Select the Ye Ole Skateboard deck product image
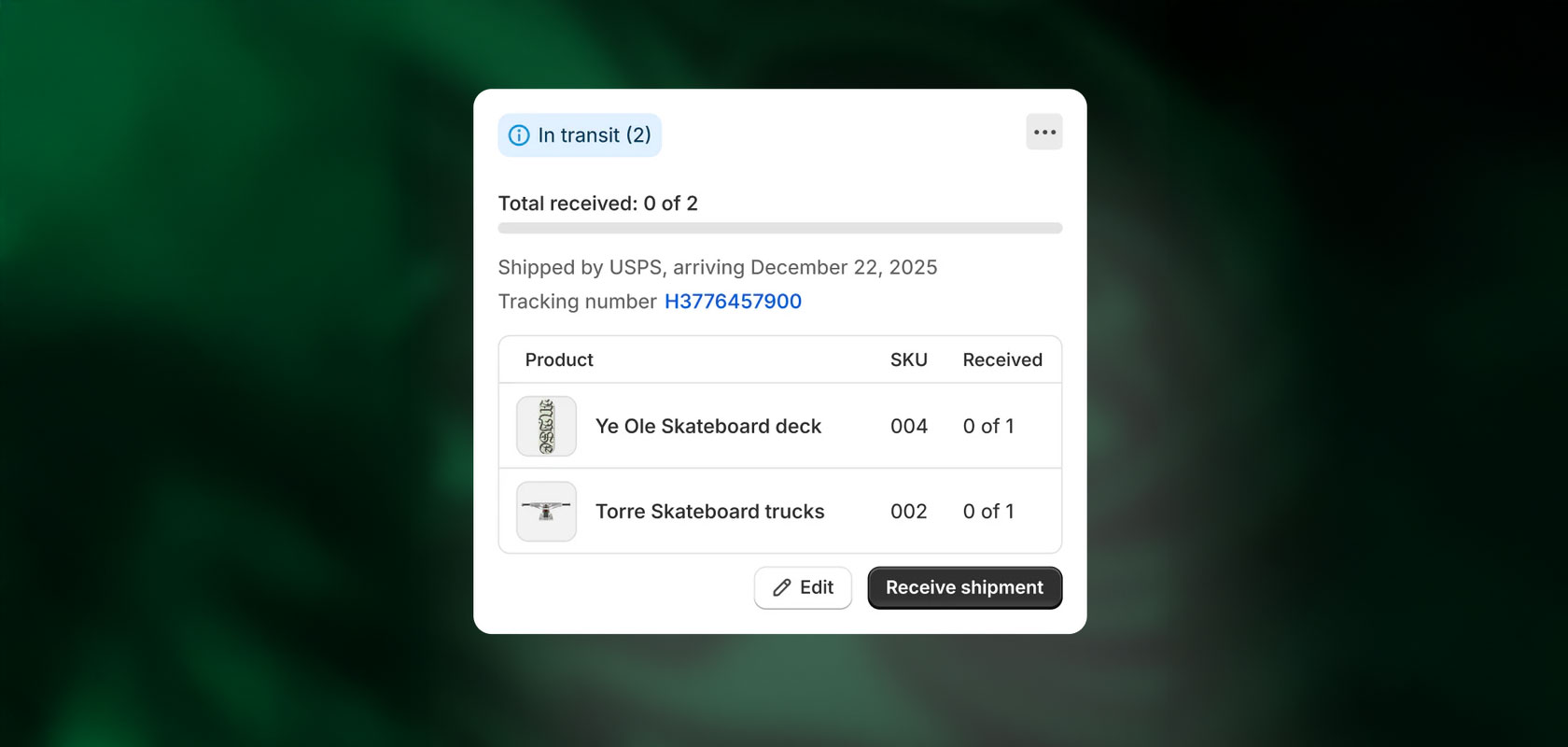The image size is (1568, 747). (x=546, y=426)
